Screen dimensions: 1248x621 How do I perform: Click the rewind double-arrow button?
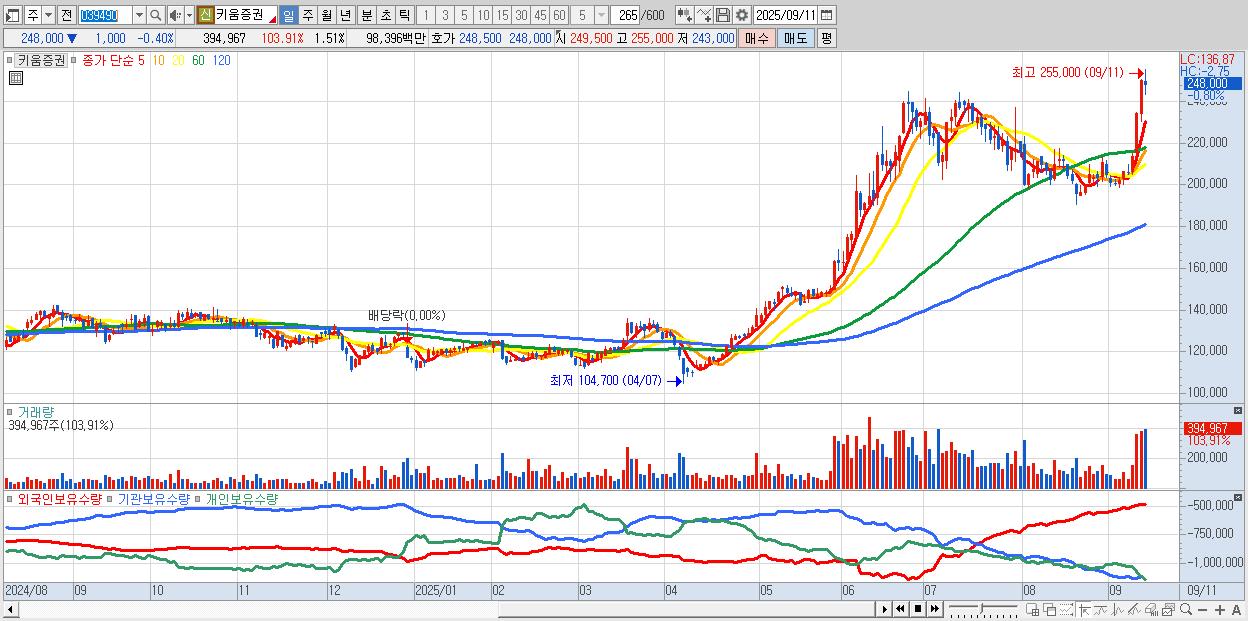point(900,609)
